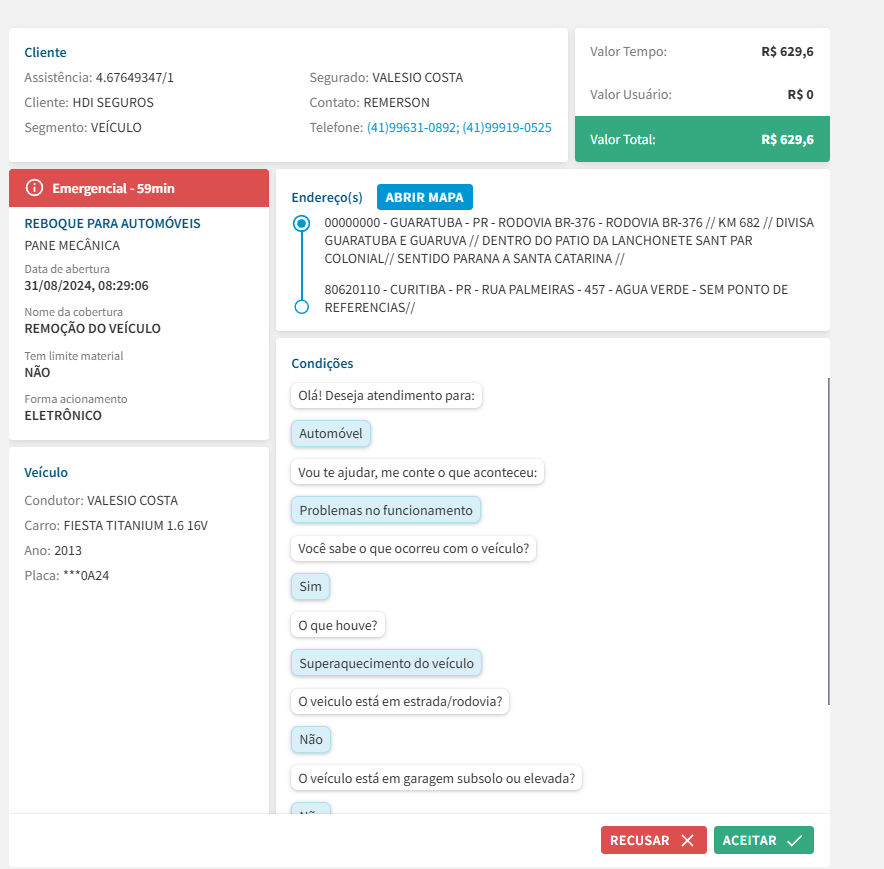This screenshot has height=869, width=884.
Task: Open the map with ABRIR MAPA
Action: 425,197
